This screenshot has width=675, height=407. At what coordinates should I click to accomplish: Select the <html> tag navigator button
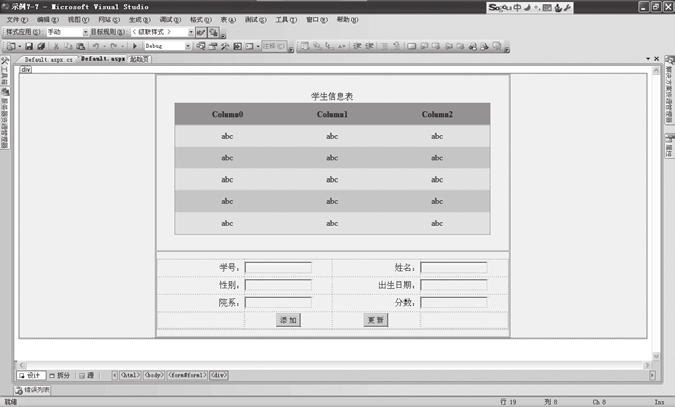(x=130, y=376)
